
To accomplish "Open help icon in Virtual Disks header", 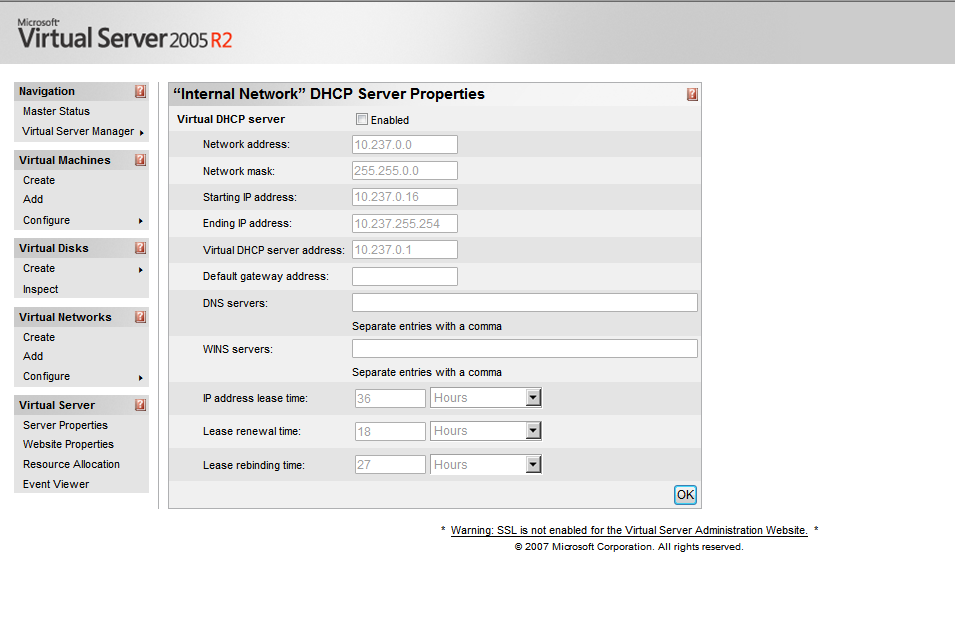I will click(x=141, y=248).
